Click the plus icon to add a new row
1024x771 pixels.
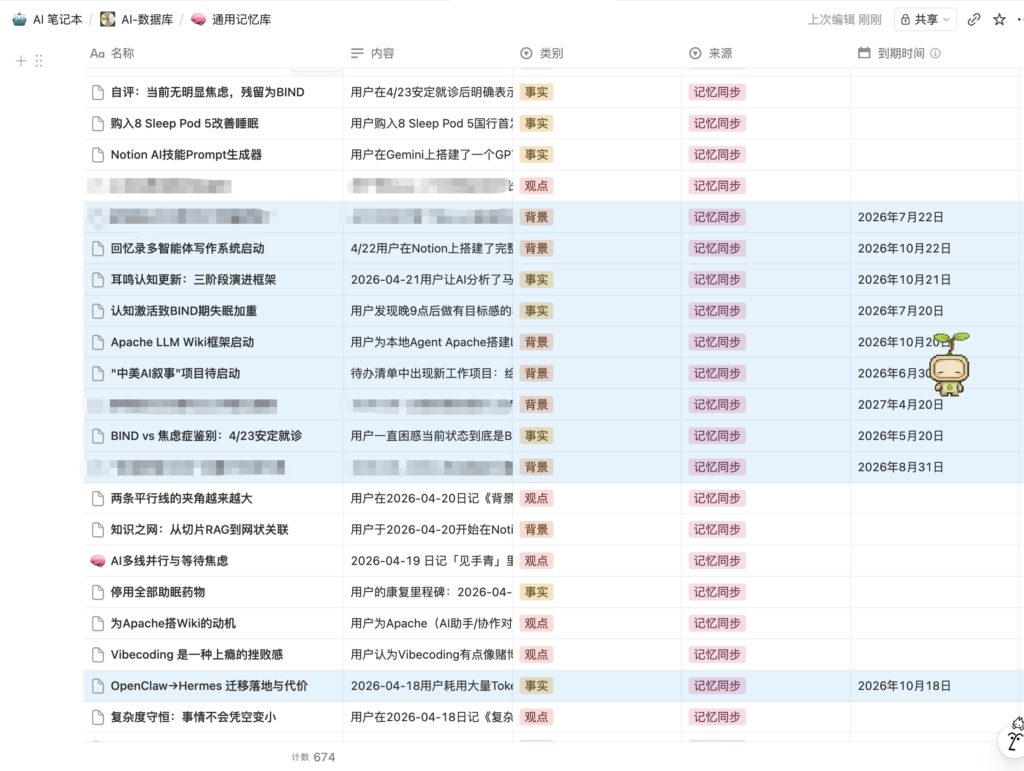[21, 61]
